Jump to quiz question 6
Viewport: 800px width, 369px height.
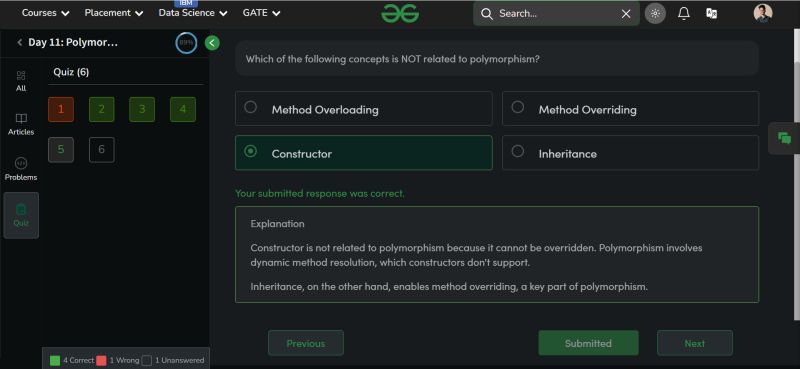[102, 150]
